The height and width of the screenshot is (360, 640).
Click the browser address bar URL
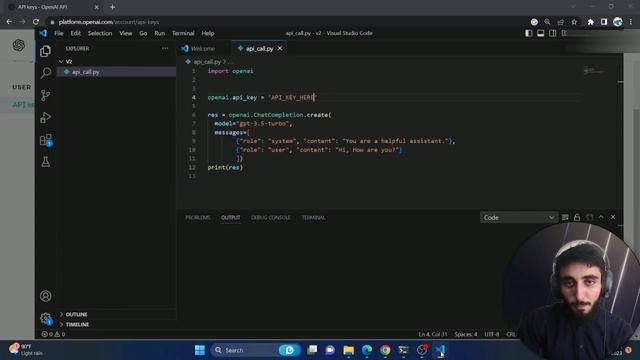(x=109, y=22)
